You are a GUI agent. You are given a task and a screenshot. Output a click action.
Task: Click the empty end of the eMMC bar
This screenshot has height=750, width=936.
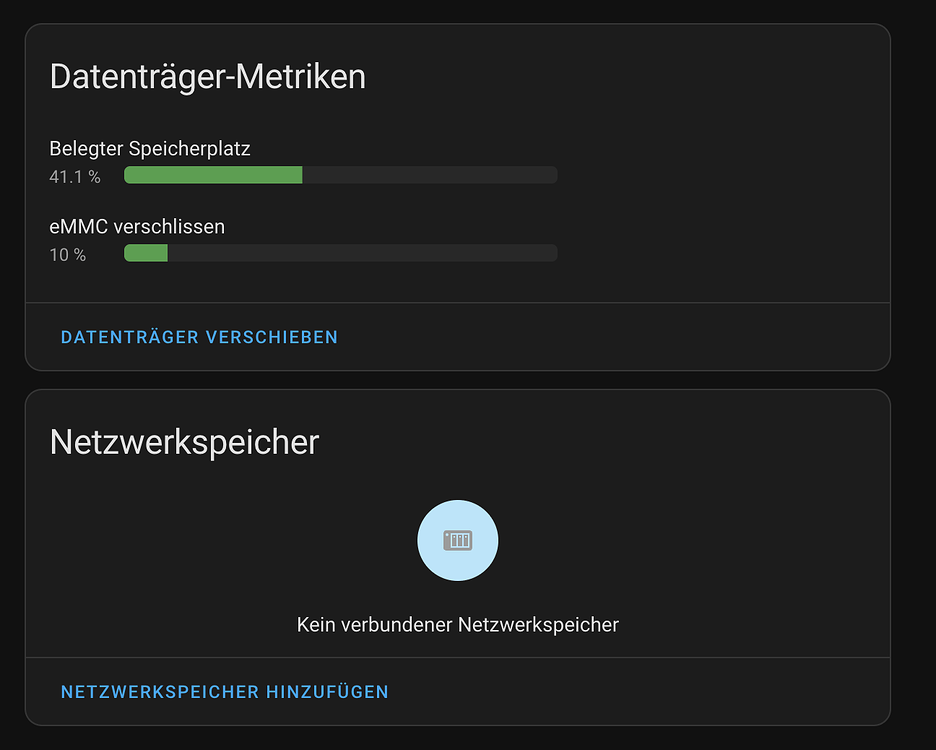(400, 252)
